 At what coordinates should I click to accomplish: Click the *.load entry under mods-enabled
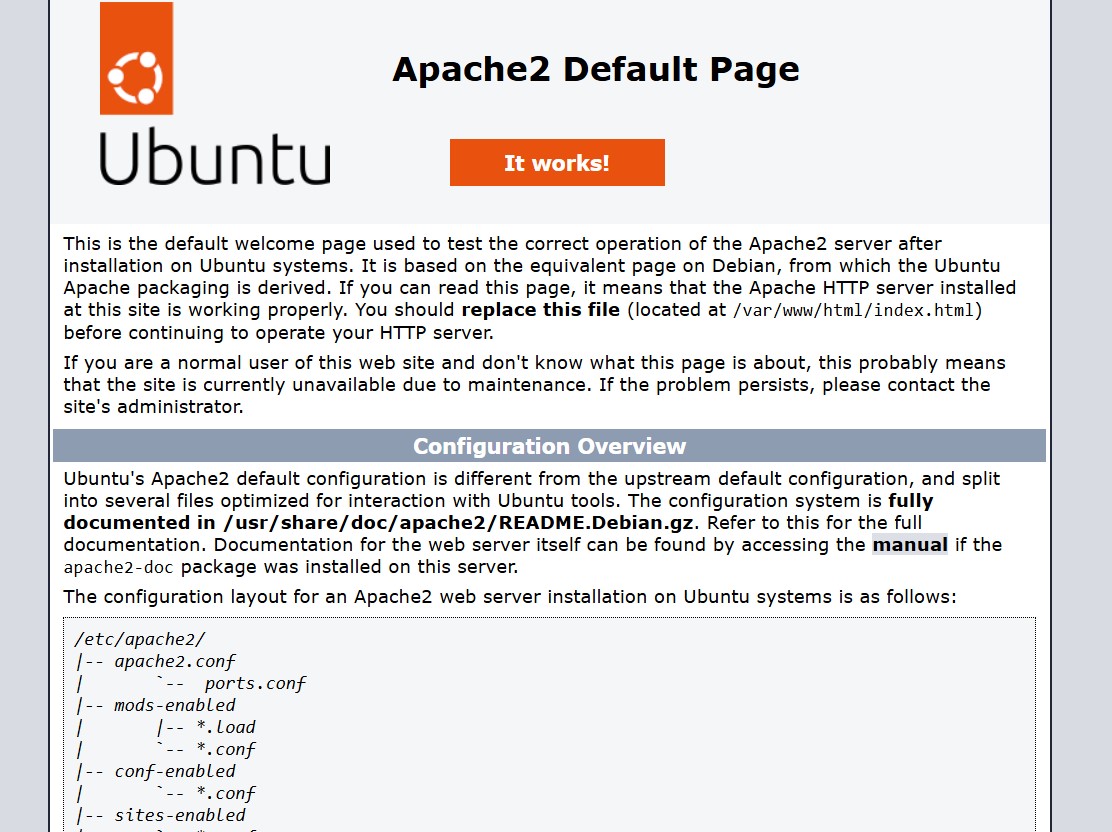225,728
